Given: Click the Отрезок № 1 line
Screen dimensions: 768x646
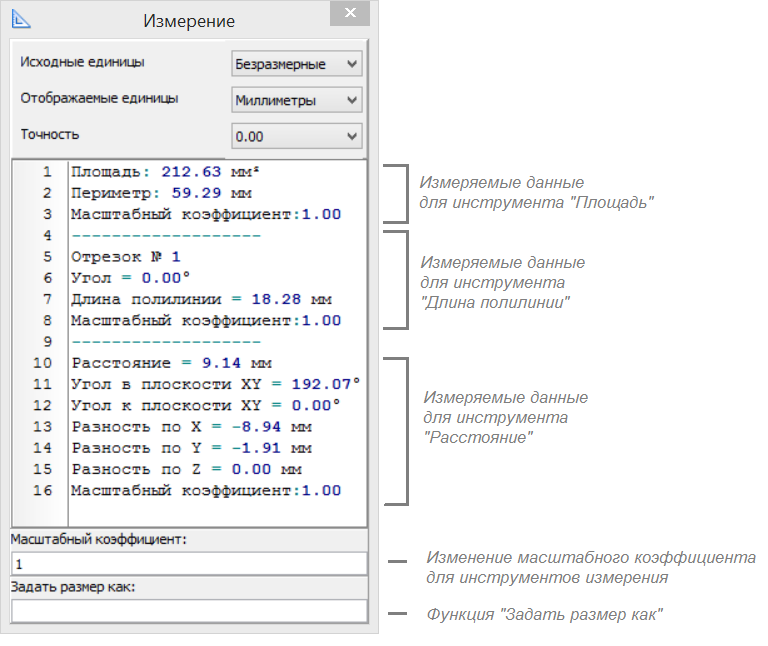Looking at the screenshot, I should point(126,257).
